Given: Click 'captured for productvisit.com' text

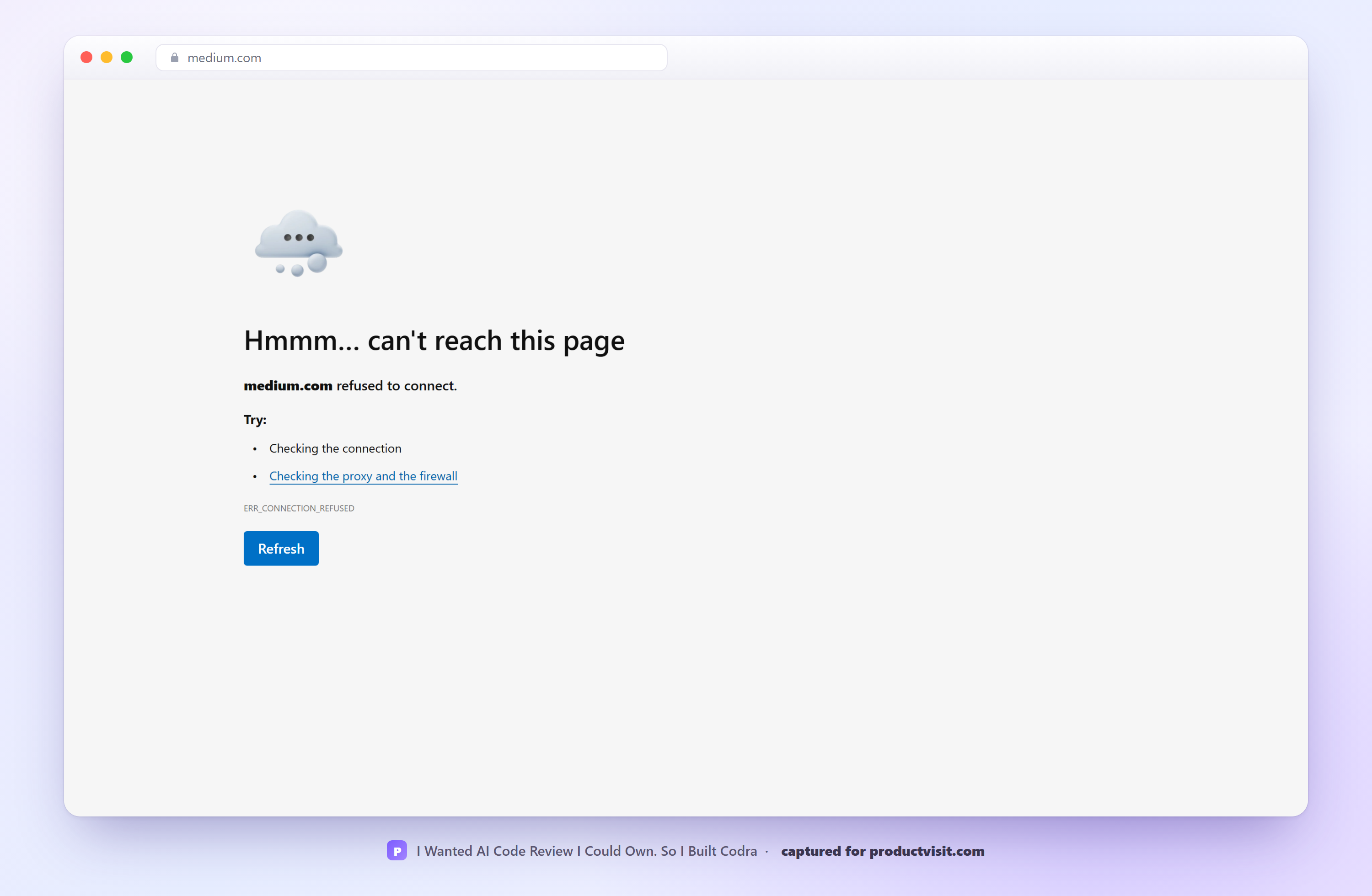Looking at the screenshot, I should (883, 851).
